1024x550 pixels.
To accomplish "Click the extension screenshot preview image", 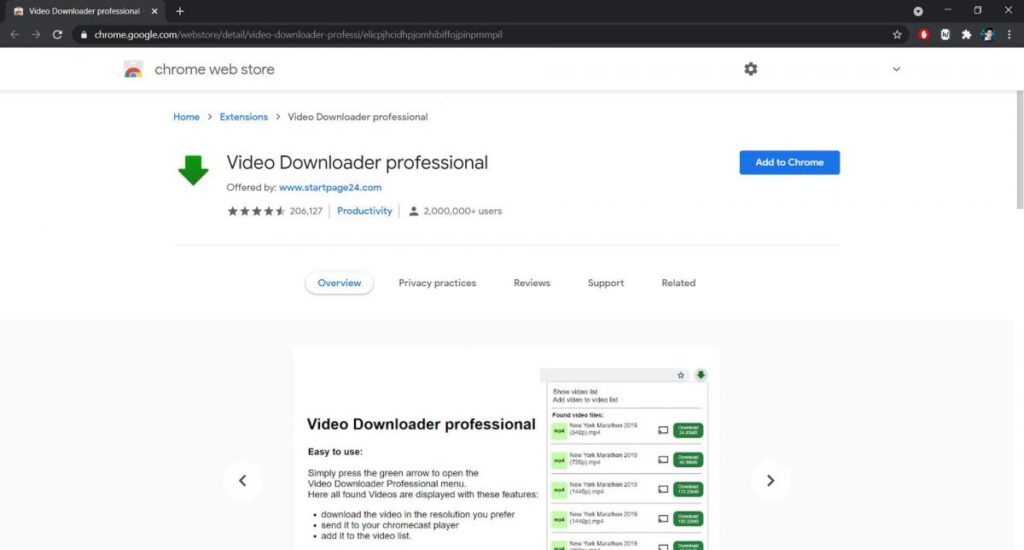I will pyautogui.click(x=506, y=449).
